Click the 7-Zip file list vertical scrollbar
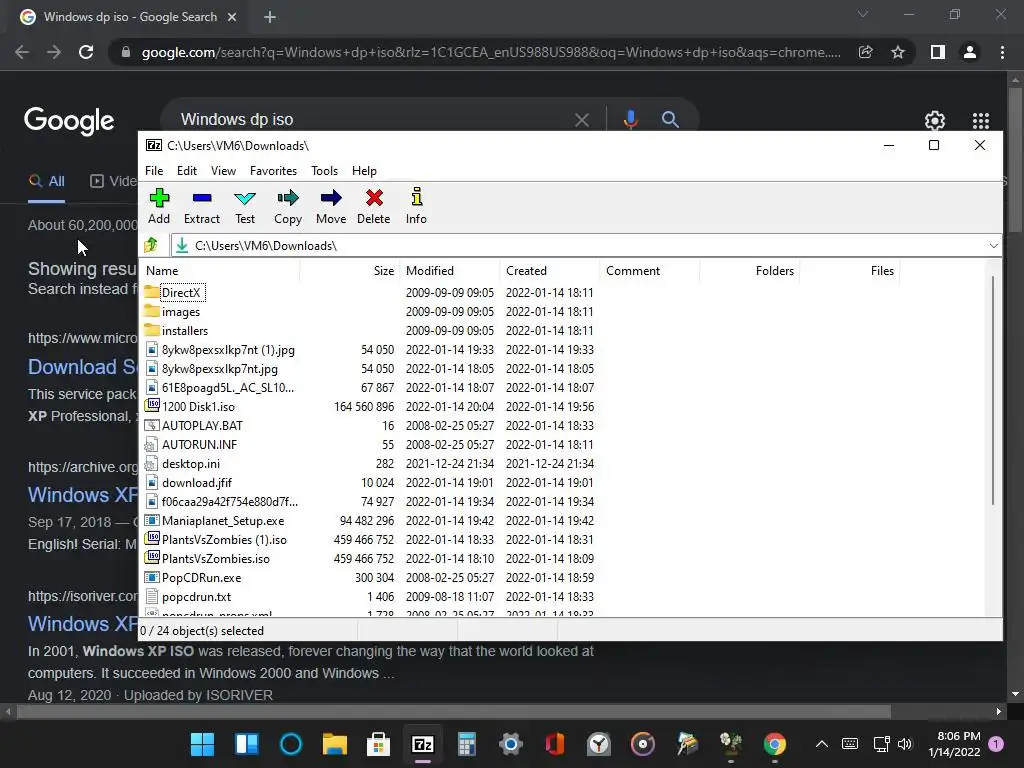The width and height of the screenshot is (1024, 768). [993, 392]
